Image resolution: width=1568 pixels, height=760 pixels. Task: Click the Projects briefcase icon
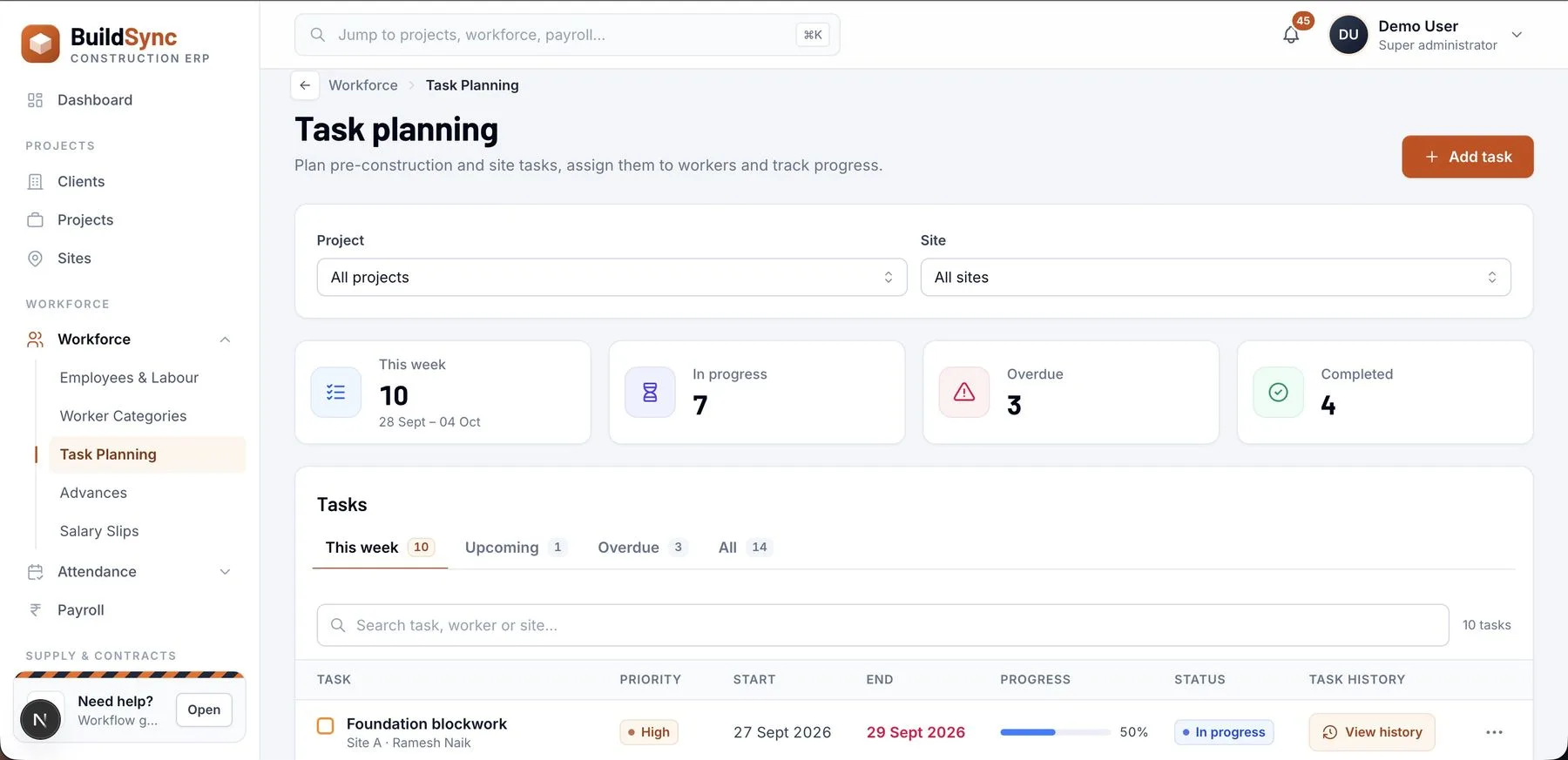(35, 220)
